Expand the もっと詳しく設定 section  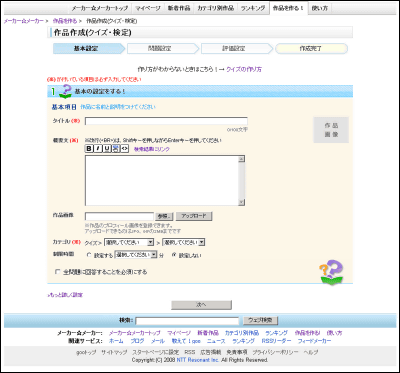[x=65, y=295]
